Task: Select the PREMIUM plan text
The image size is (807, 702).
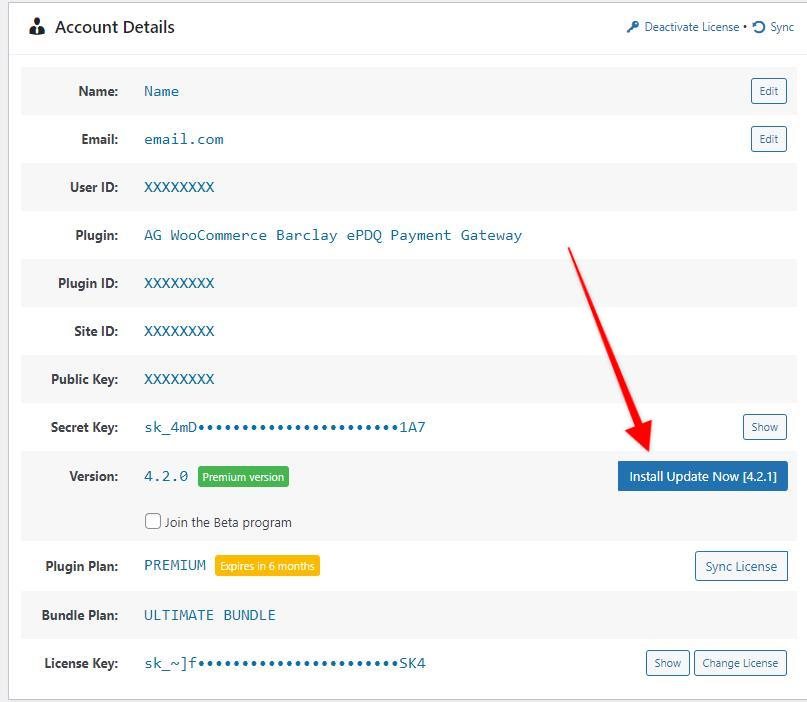Action: [x=175, y=565]
